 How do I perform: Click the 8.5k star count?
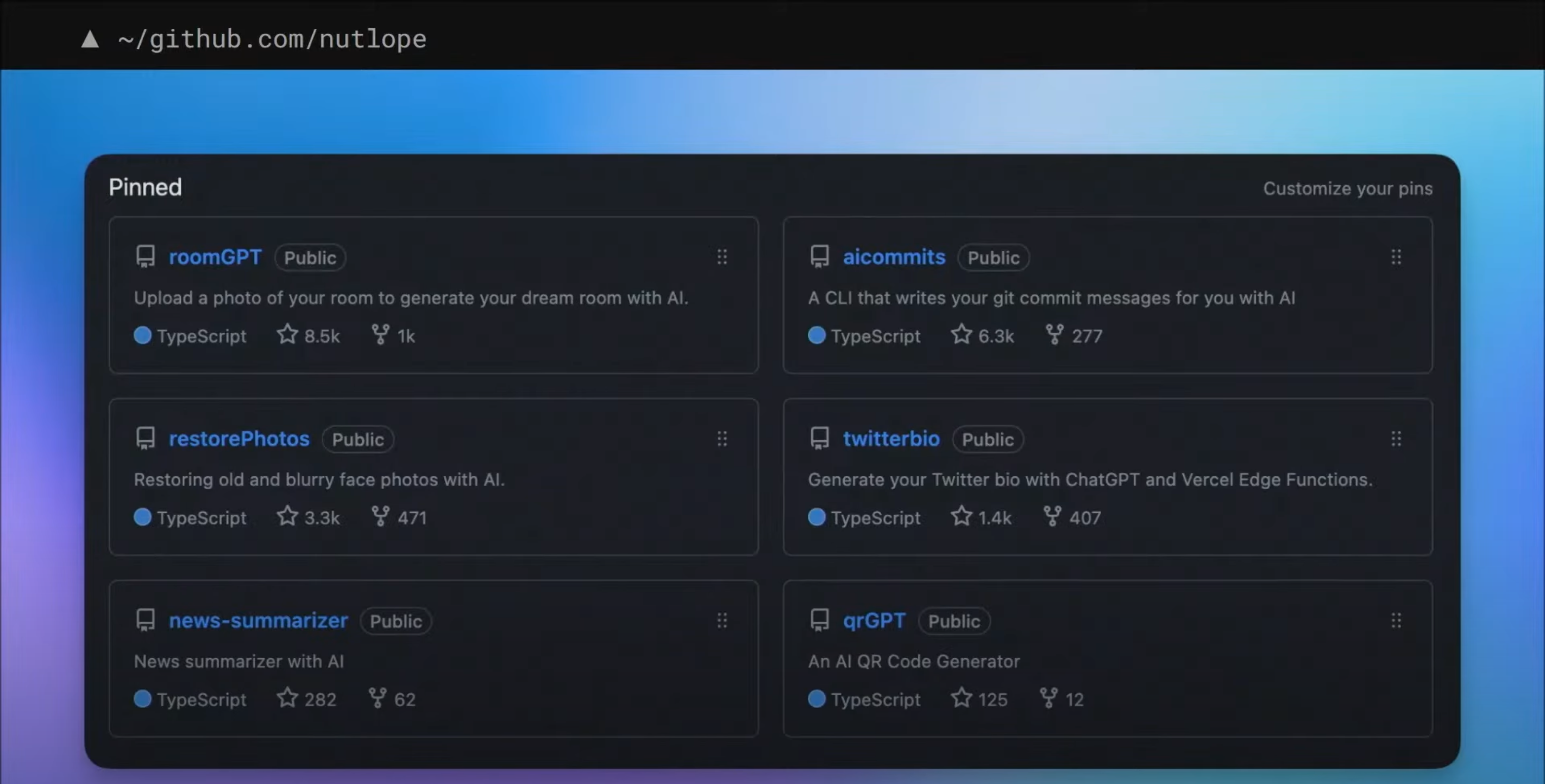[x=322, y=336]
